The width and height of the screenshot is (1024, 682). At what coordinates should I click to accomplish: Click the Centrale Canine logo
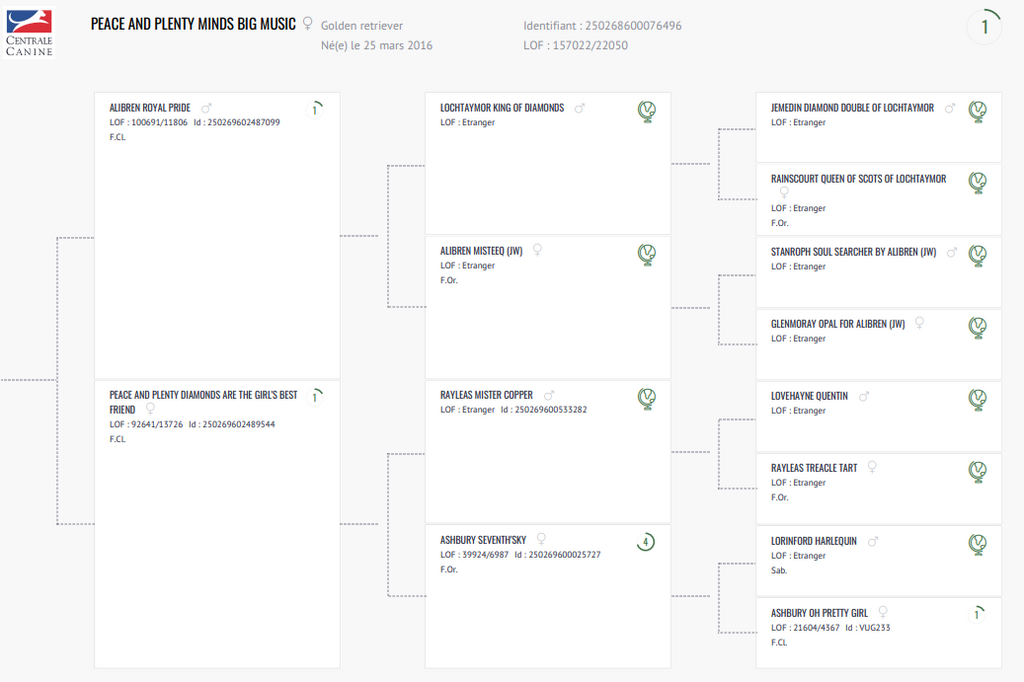click(29, 31)
